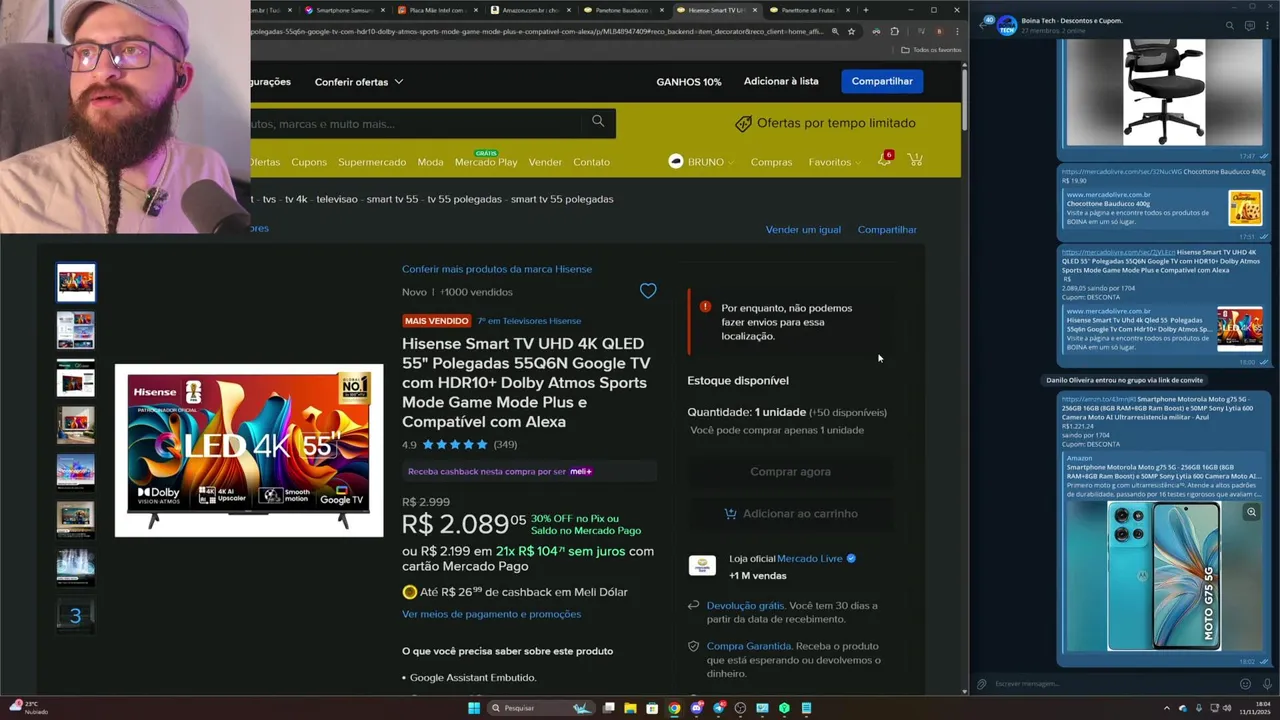The image size is (1280, 720).
Task: Click the Chrome zoom magnifier in address bar
Action: (835, 32)
